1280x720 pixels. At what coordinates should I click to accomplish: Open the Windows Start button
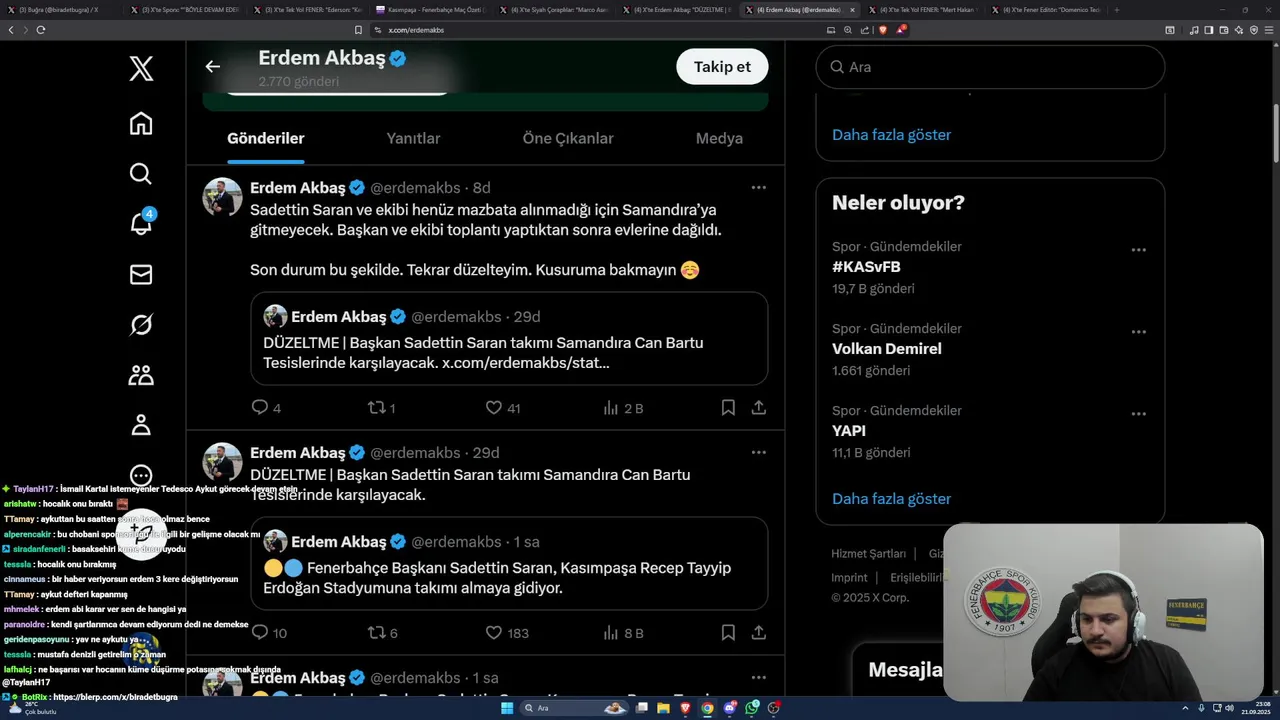(506, 708)
